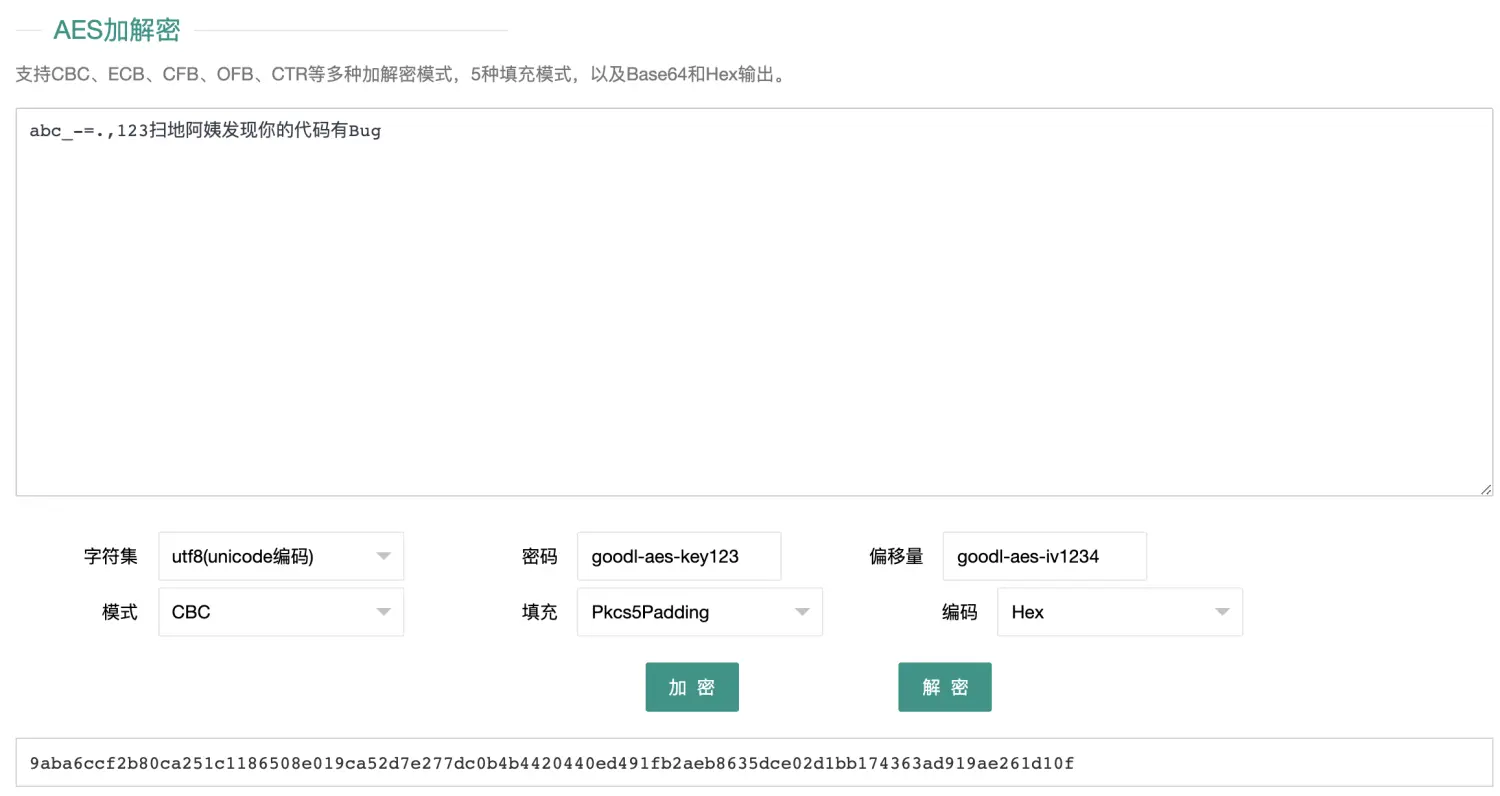Click the 模式 label
The image size is (1500, 796).
(120, 612)
